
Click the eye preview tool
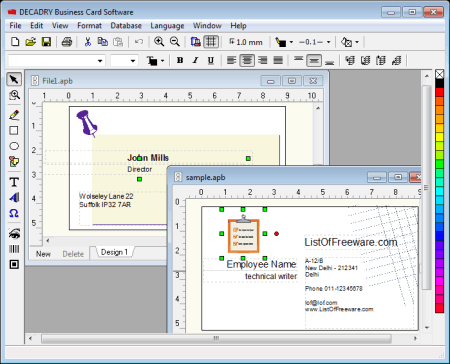point(14,233)
